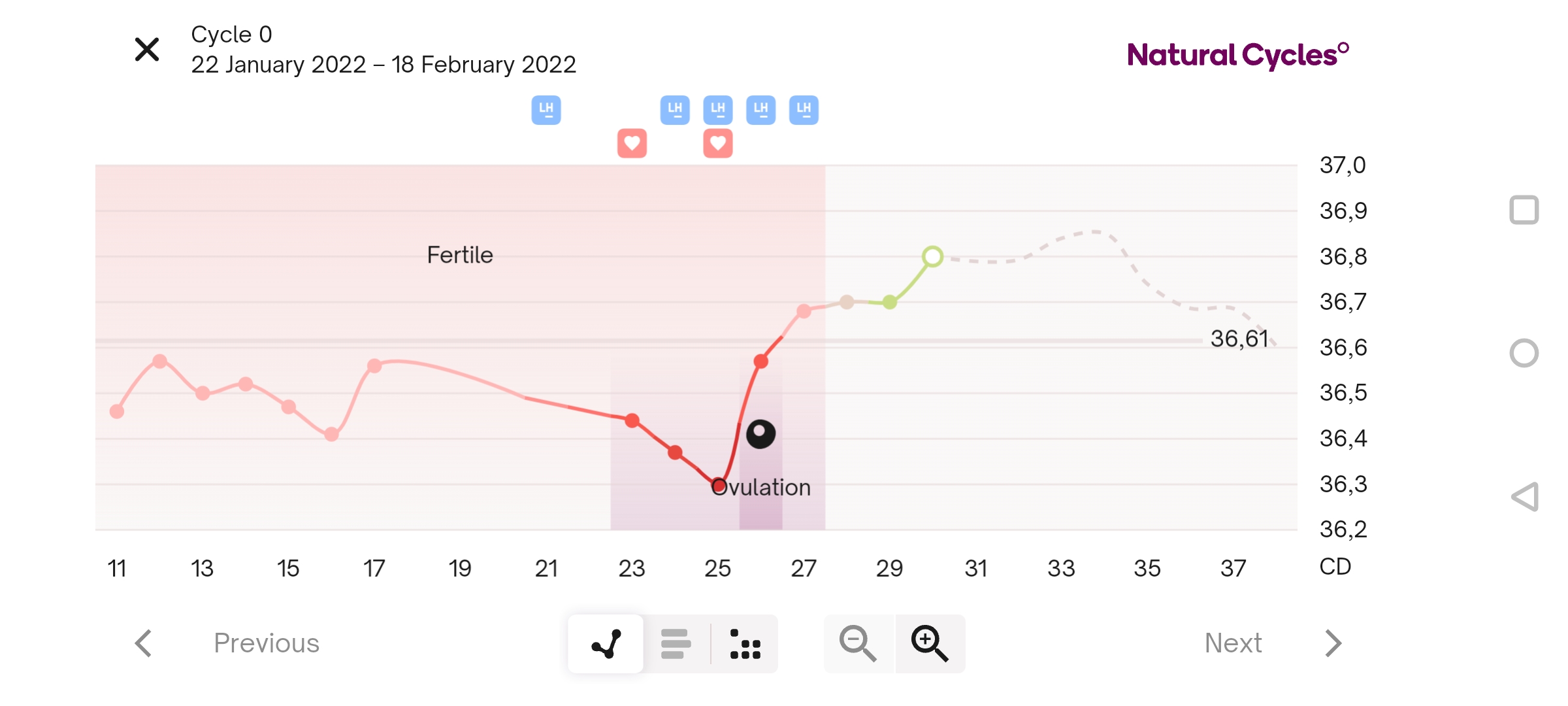Zoom in on the temperature graph
Viewport: 1568px width, 706px height.
[930, 644]
